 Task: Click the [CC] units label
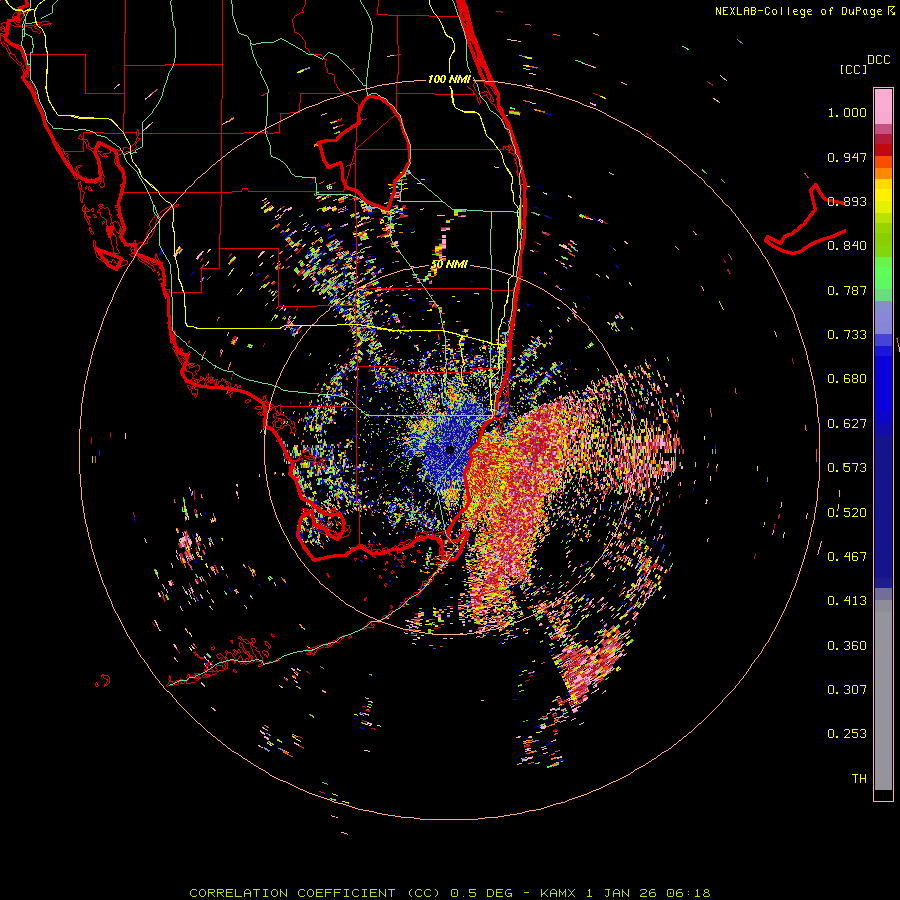coord(853,69)
